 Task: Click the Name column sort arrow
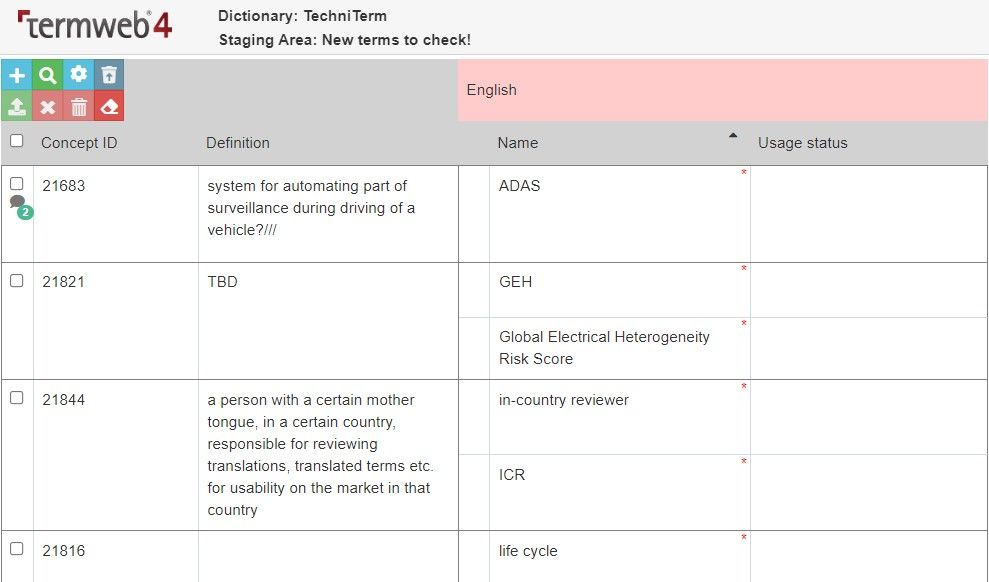733,136
